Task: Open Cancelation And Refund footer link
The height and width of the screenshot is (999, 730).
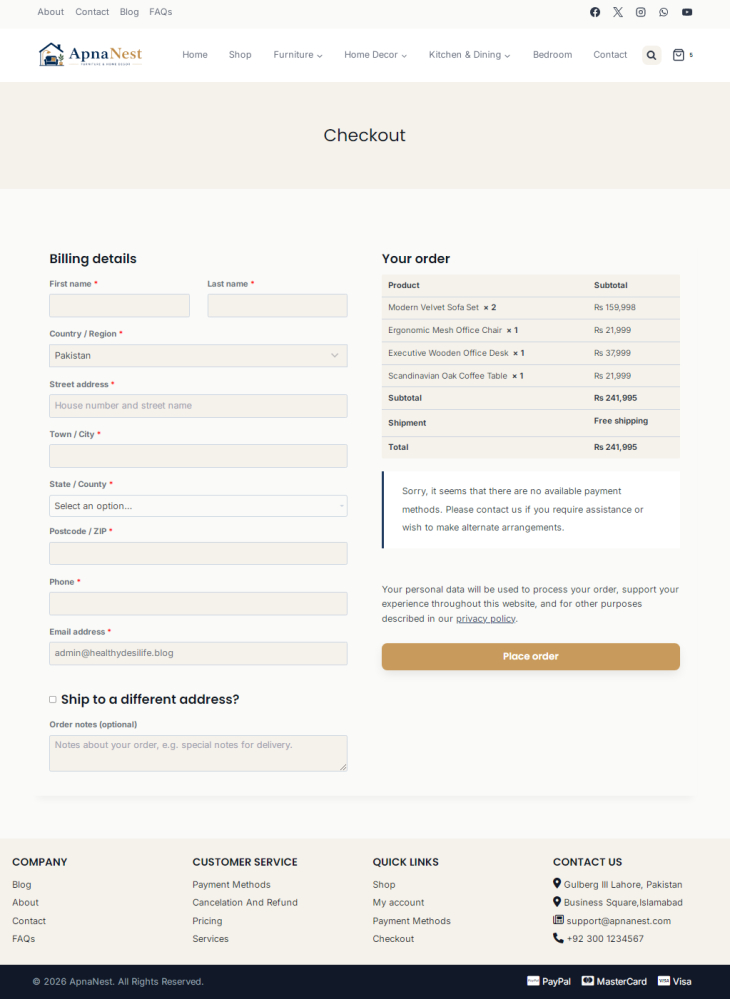Action: point(245,902)
